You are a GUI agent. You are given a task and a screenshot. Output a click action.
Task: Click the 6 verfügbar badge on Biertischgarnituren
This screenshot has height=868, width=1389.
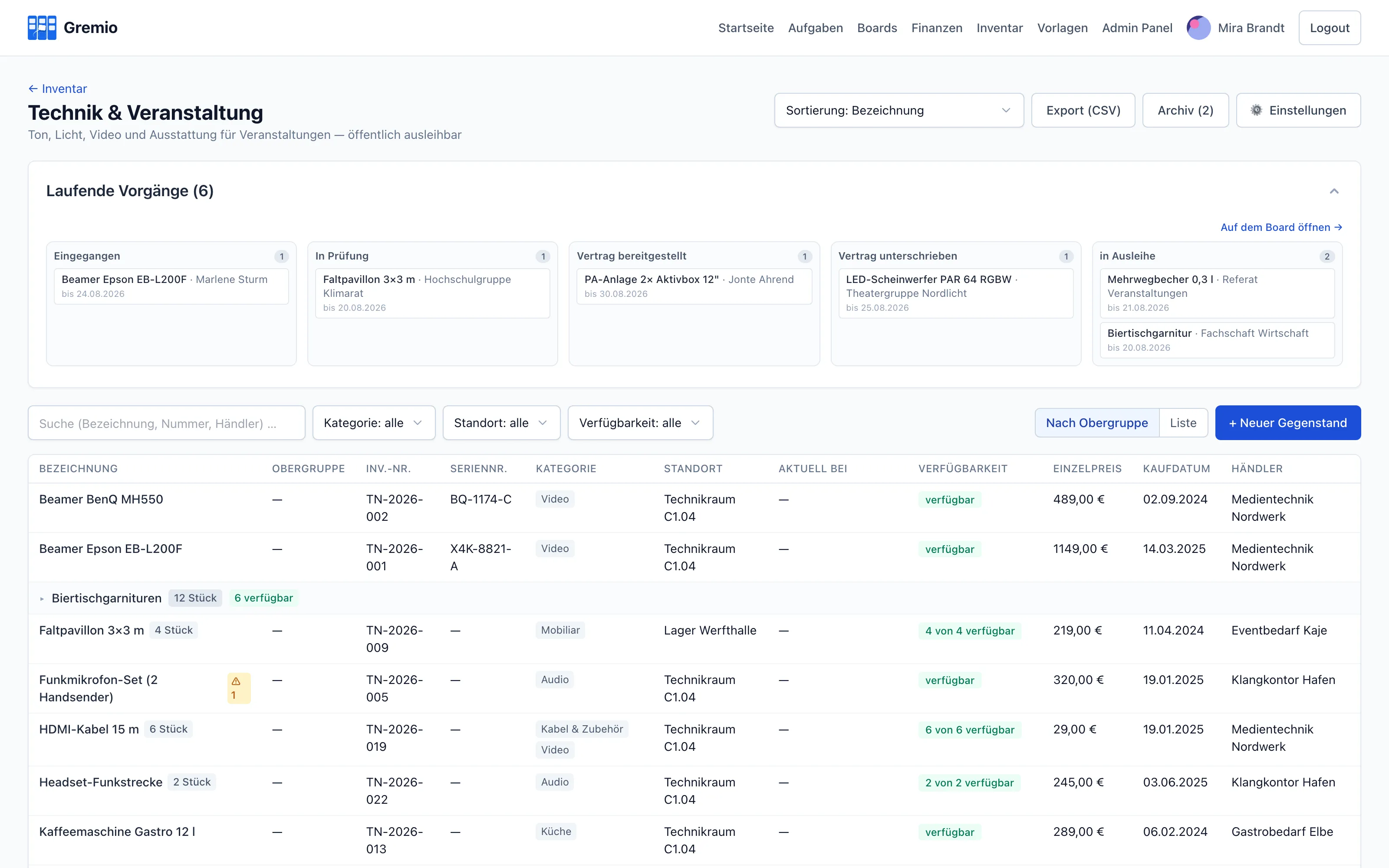(x=263, y=598)
